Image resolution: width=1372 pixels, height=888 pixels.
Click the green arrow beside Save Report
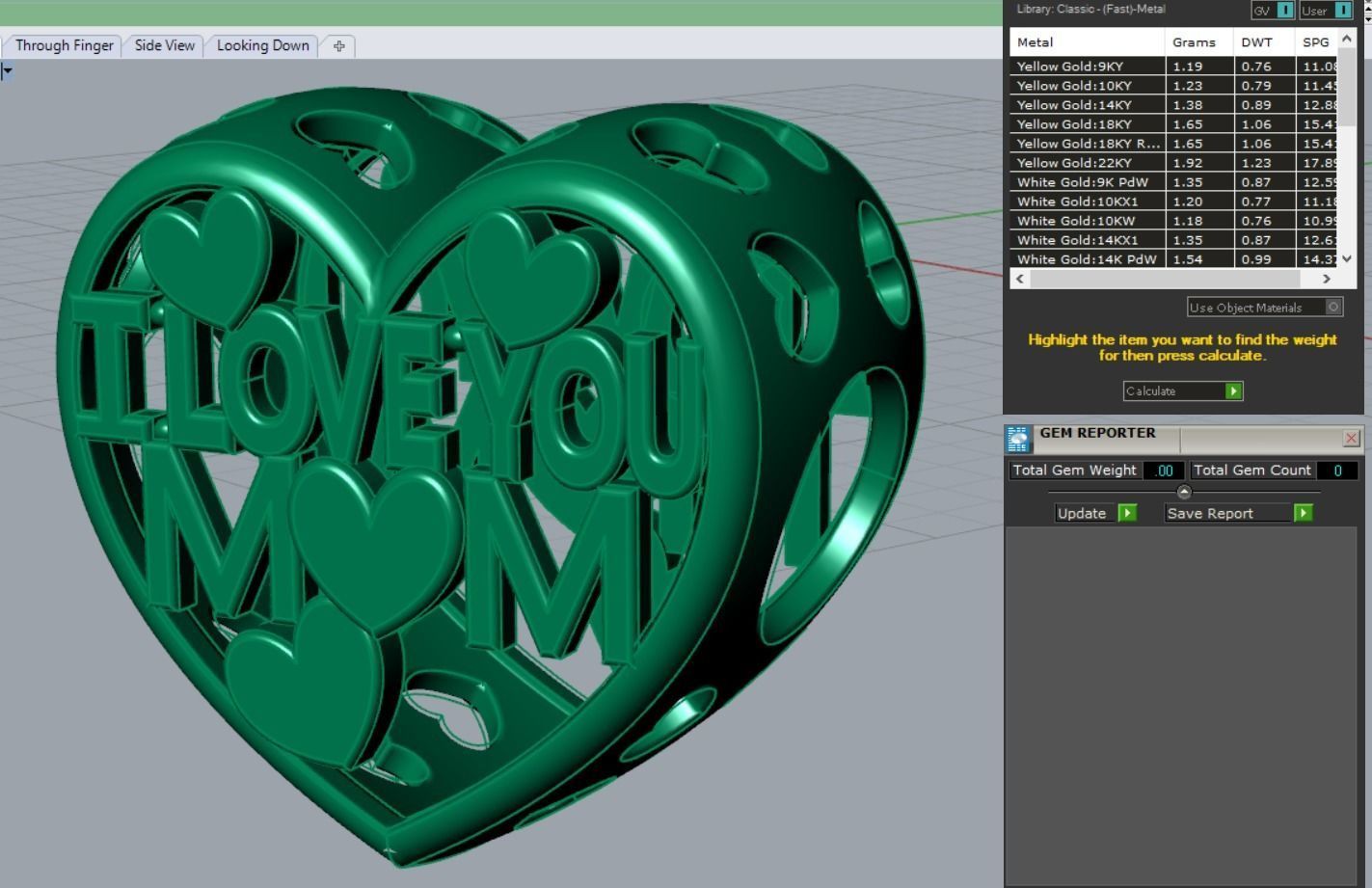[1303, 513]
